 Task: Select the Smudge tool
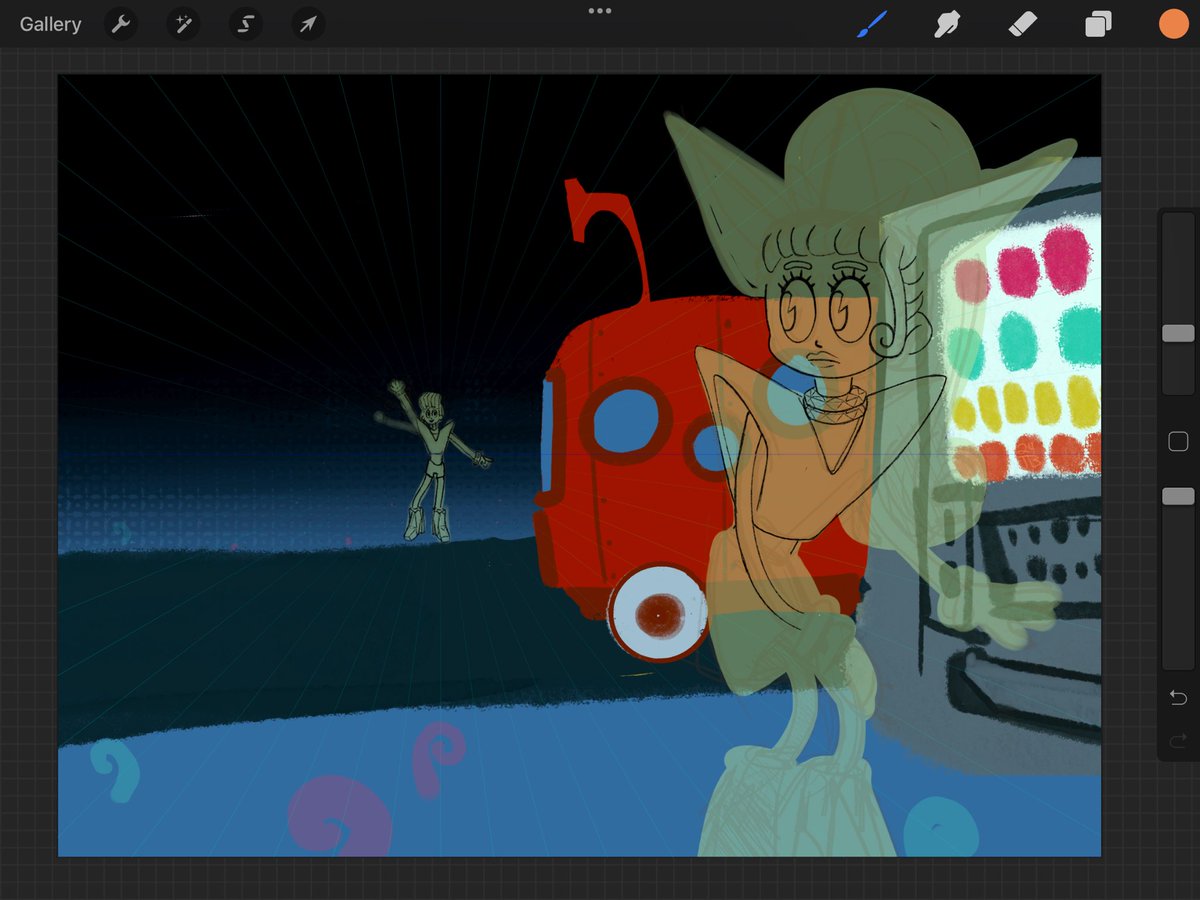click(x=947, y=24)
